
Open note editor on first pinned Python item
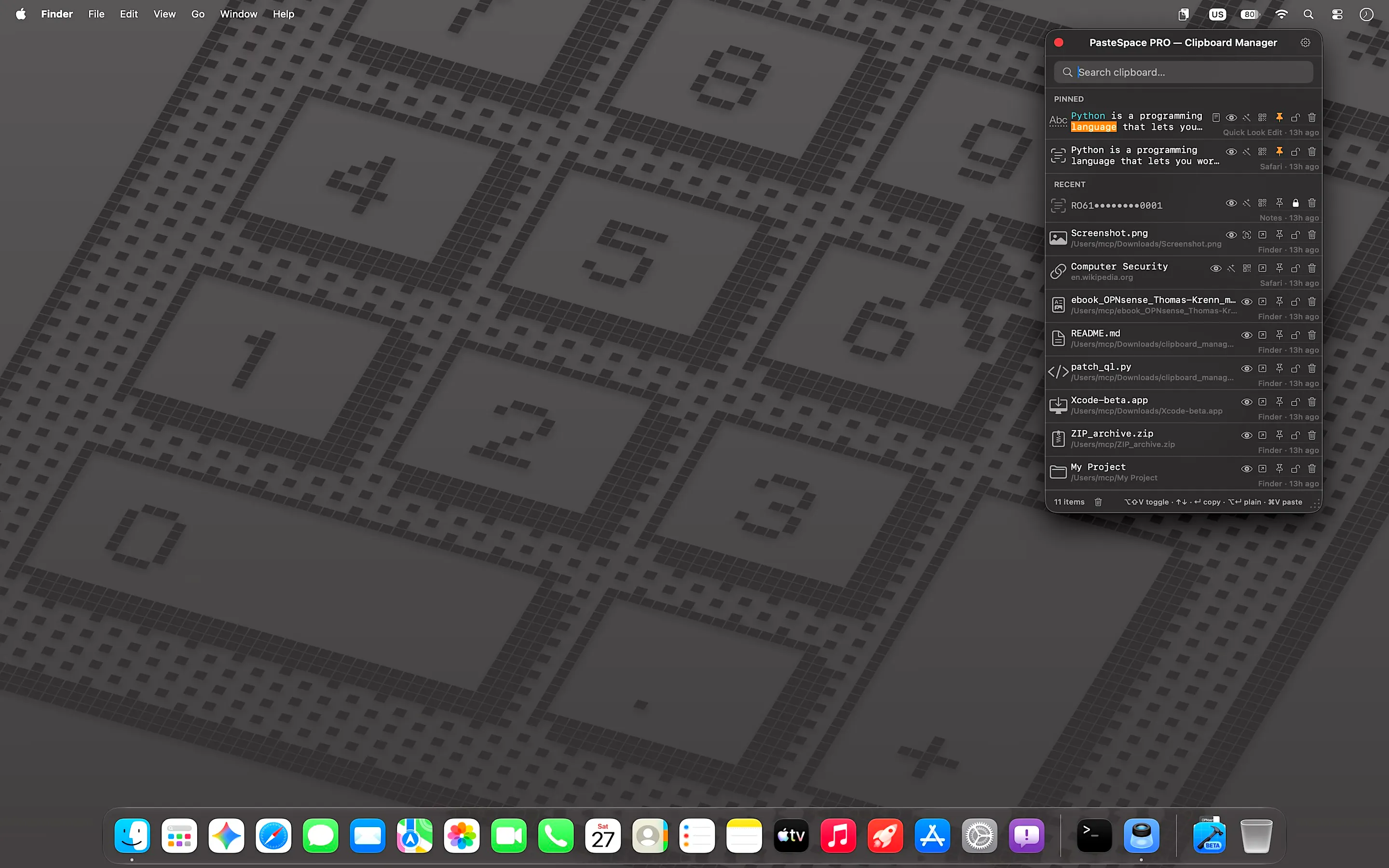point(1216,118)
